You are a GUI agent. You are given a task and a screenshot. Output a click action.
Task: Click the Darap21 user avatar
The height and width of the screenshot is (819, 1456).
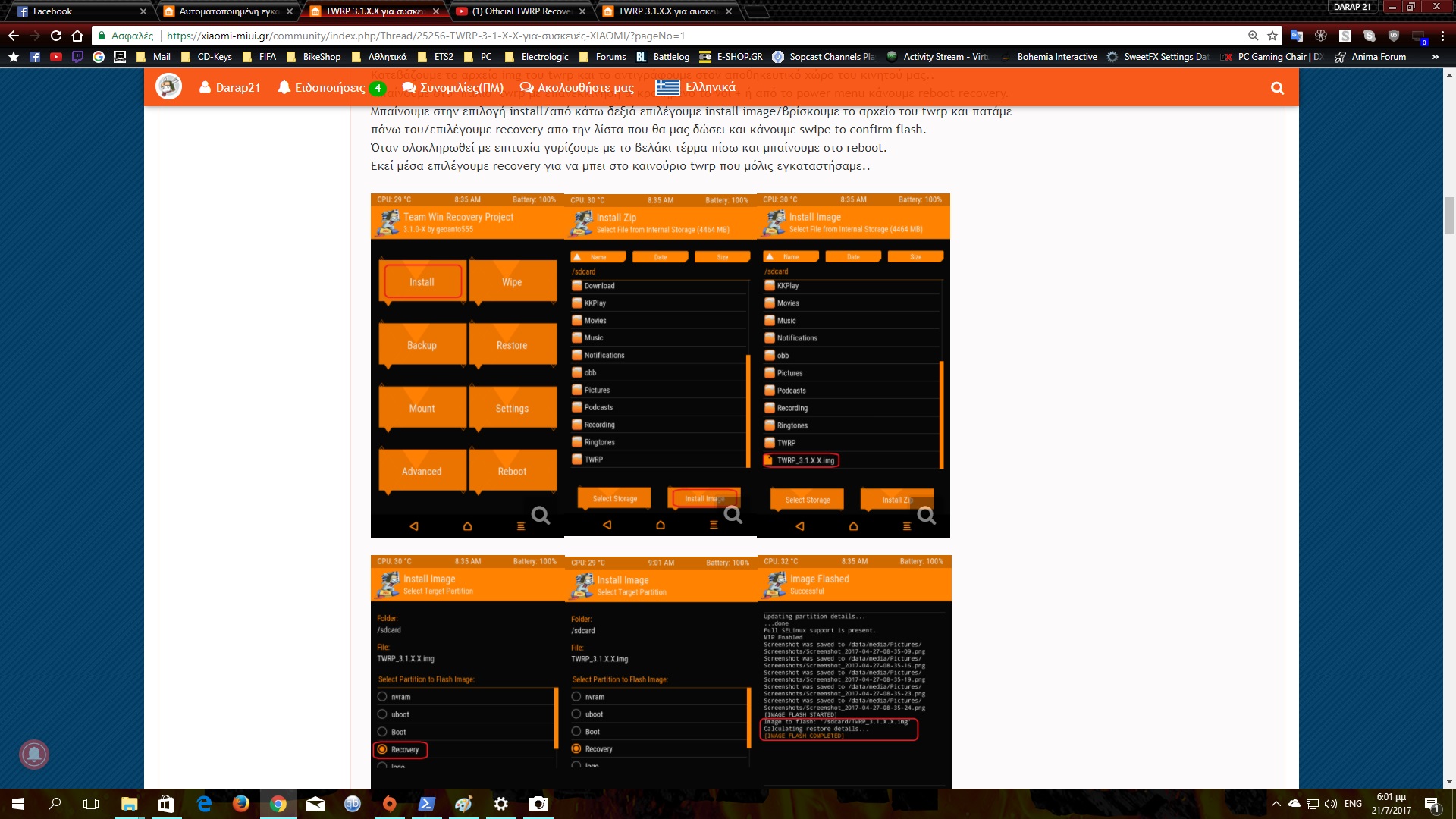point(168,86)
